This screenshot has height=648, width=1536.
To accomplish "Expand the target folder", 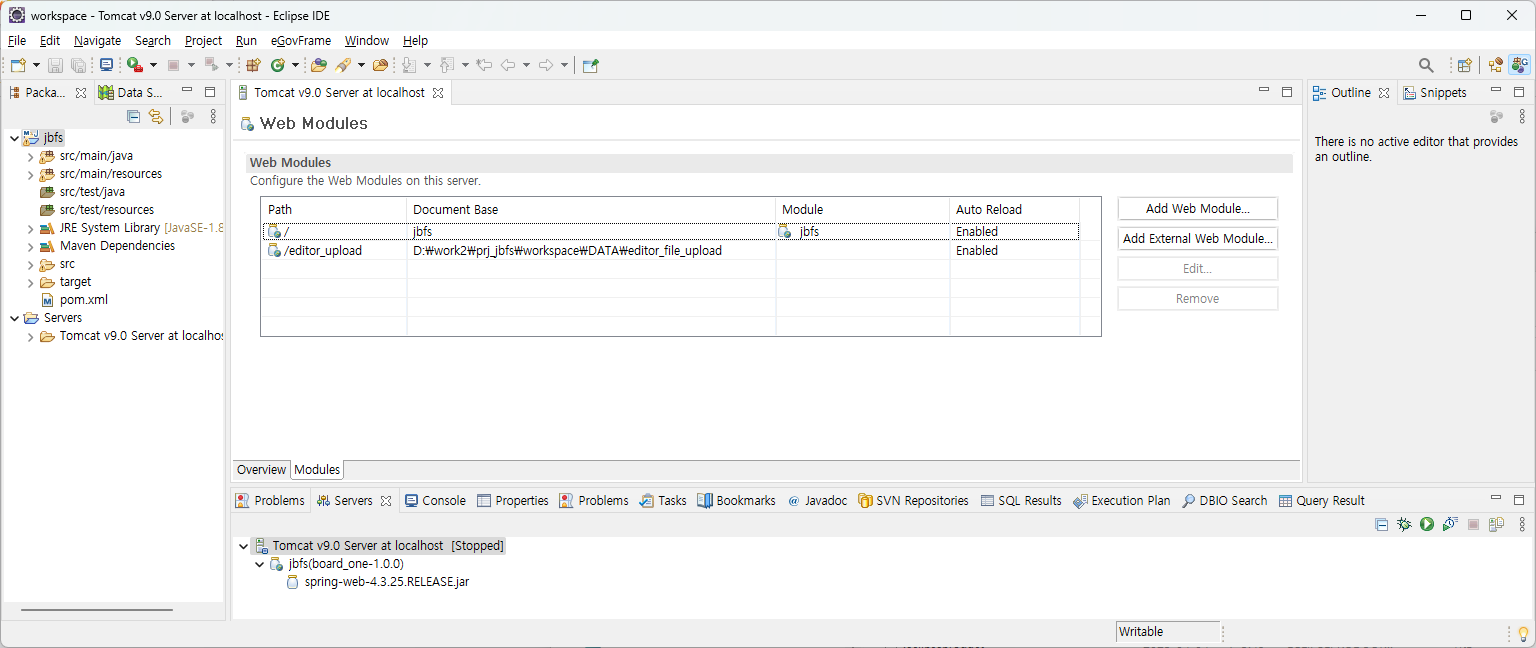I will pyautogui.click(x=30, y=282).
